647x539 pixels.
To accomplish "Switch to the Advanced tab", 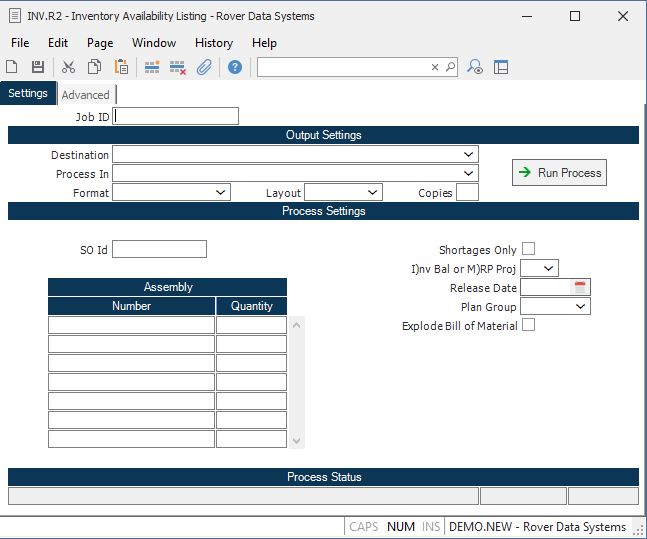I will pos(86,95).
